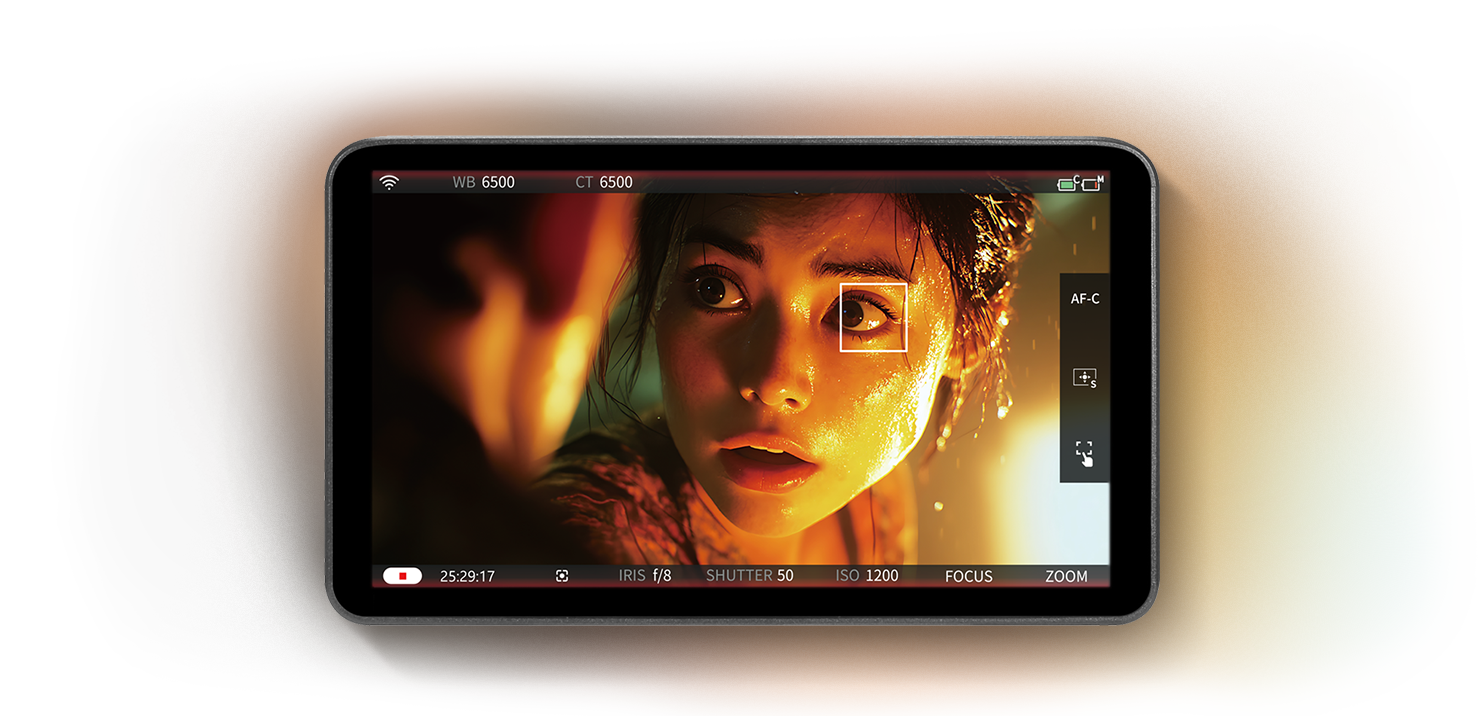Open the metering mode icon
This screenshot has width=1484, height=716.
click(562, 576)
